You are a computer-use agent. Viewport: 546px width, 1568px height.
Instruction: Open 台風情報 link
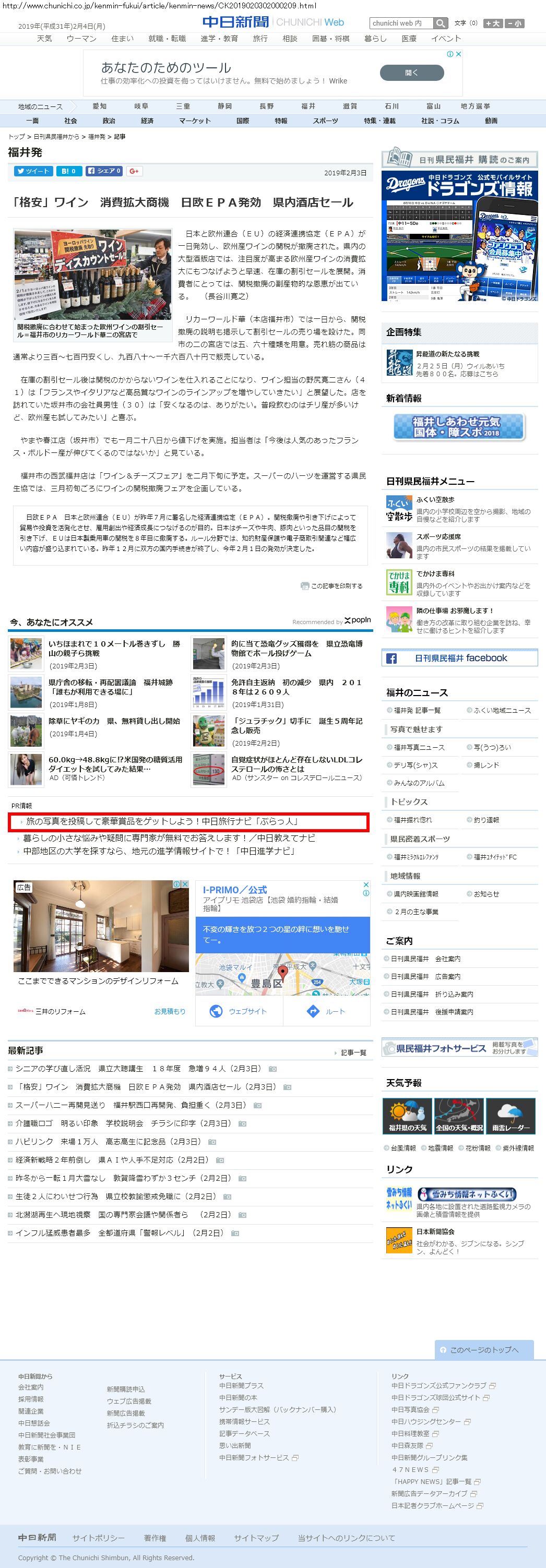pos(403,1148)
